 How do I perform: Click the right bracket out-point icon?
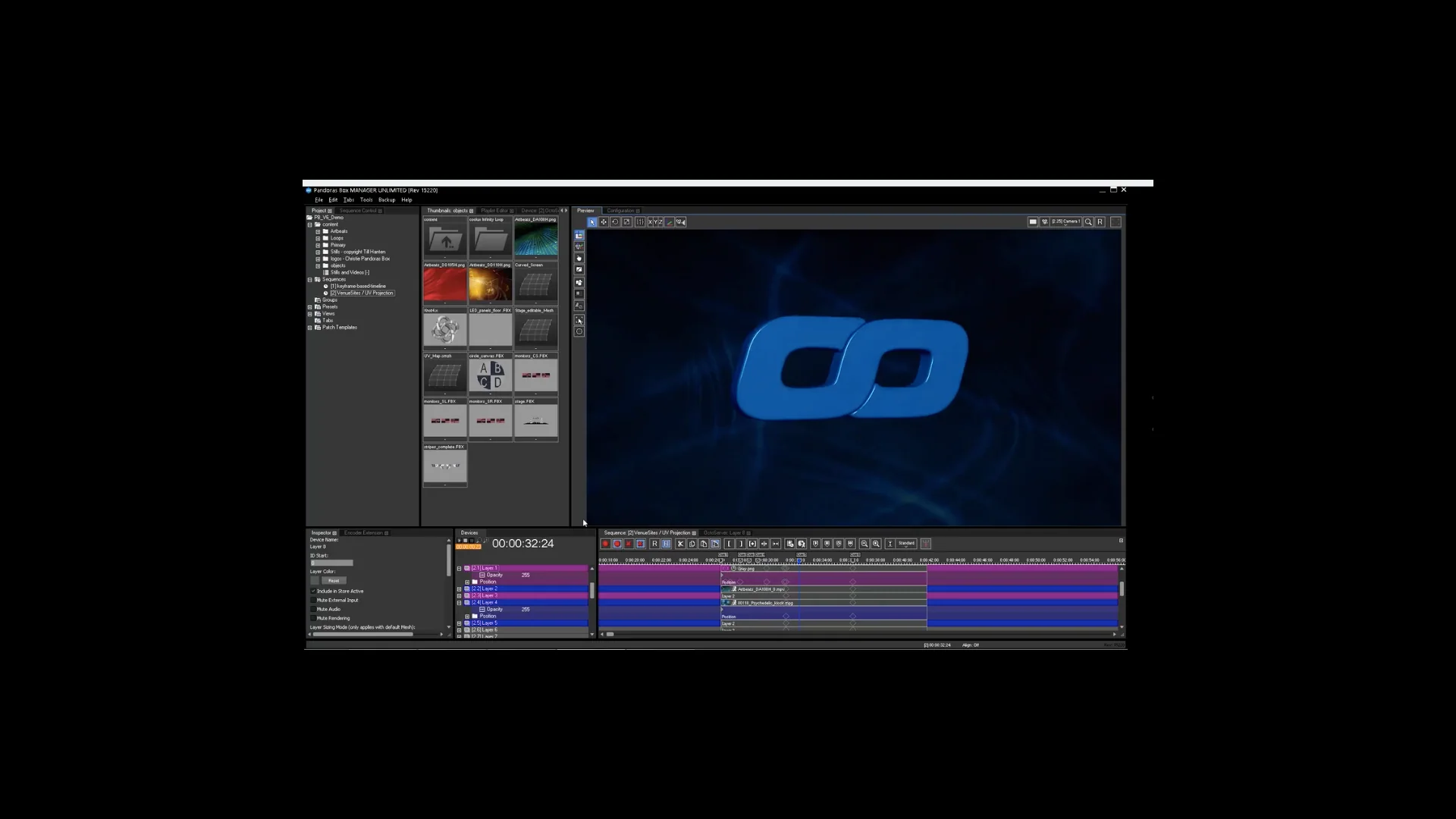740,544
